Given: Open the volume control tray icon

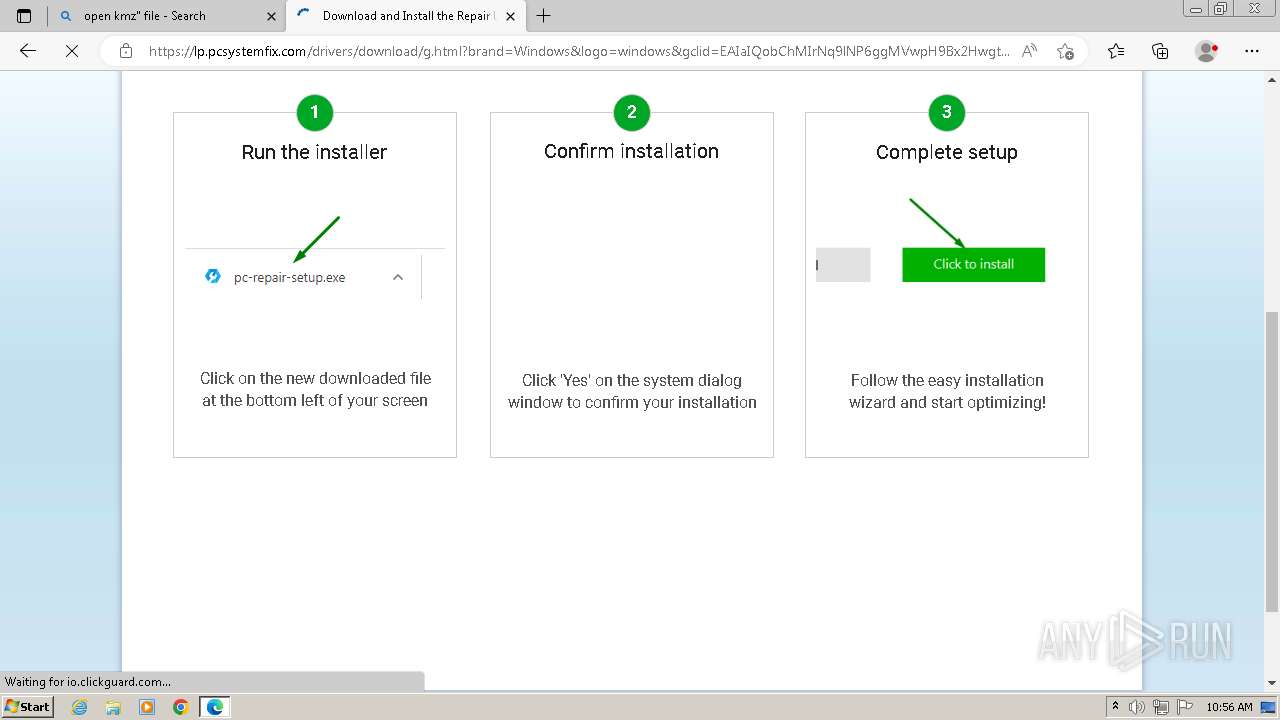Looking at the screenshot, I should click(1137, 707).
